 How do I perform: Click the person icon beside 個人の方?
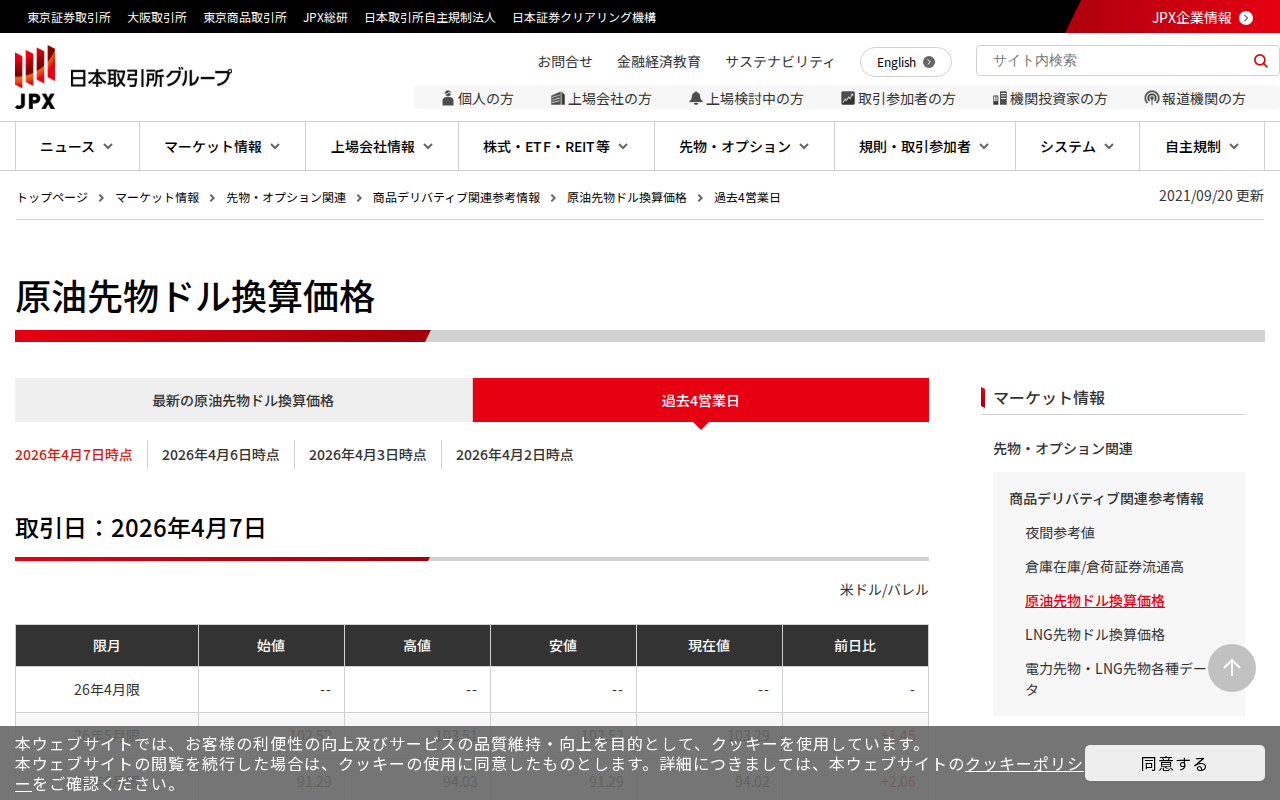(x=448, y=98)
